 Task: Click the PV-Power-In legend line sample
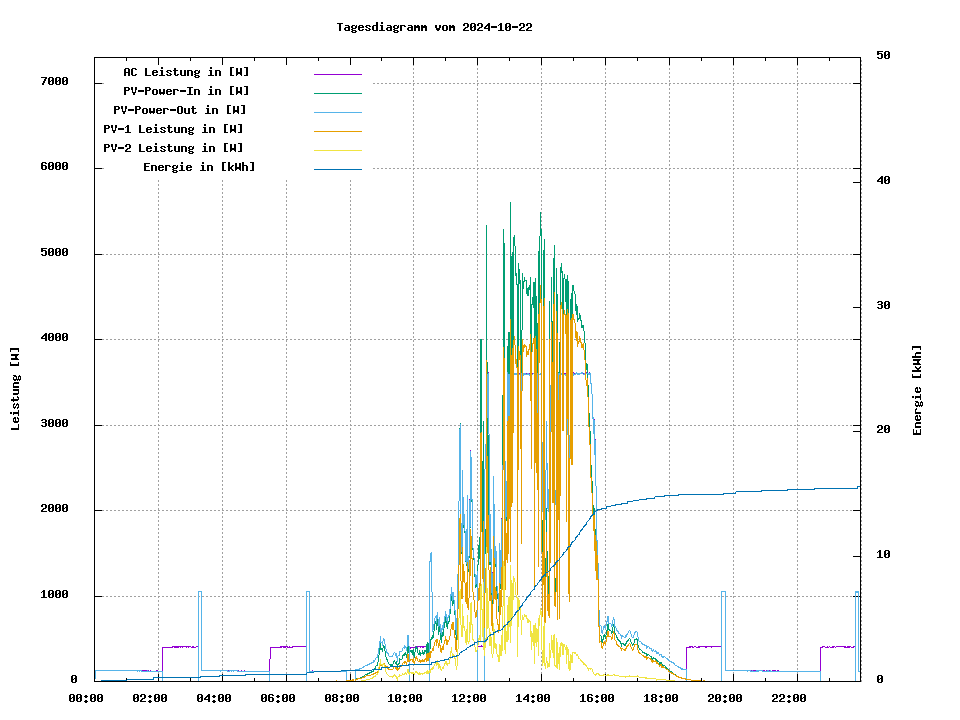tap(337, 93)
